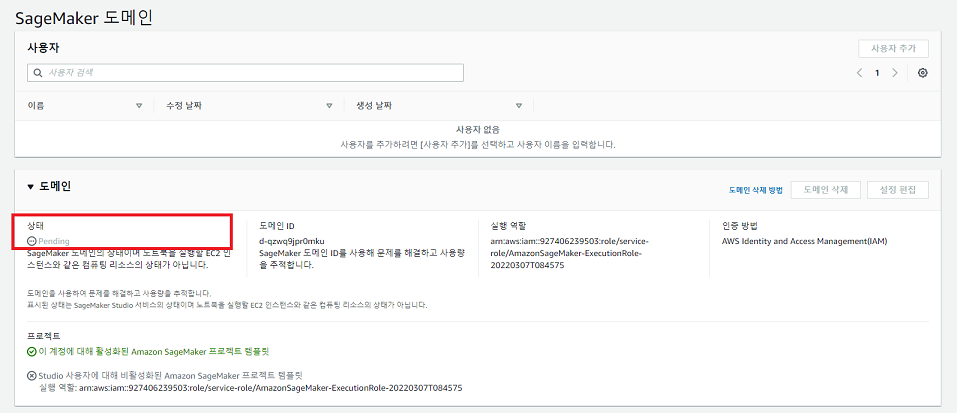Sort users by 수정 날짜 column arrow
957x413 pixels.
[x=329, y=106]
